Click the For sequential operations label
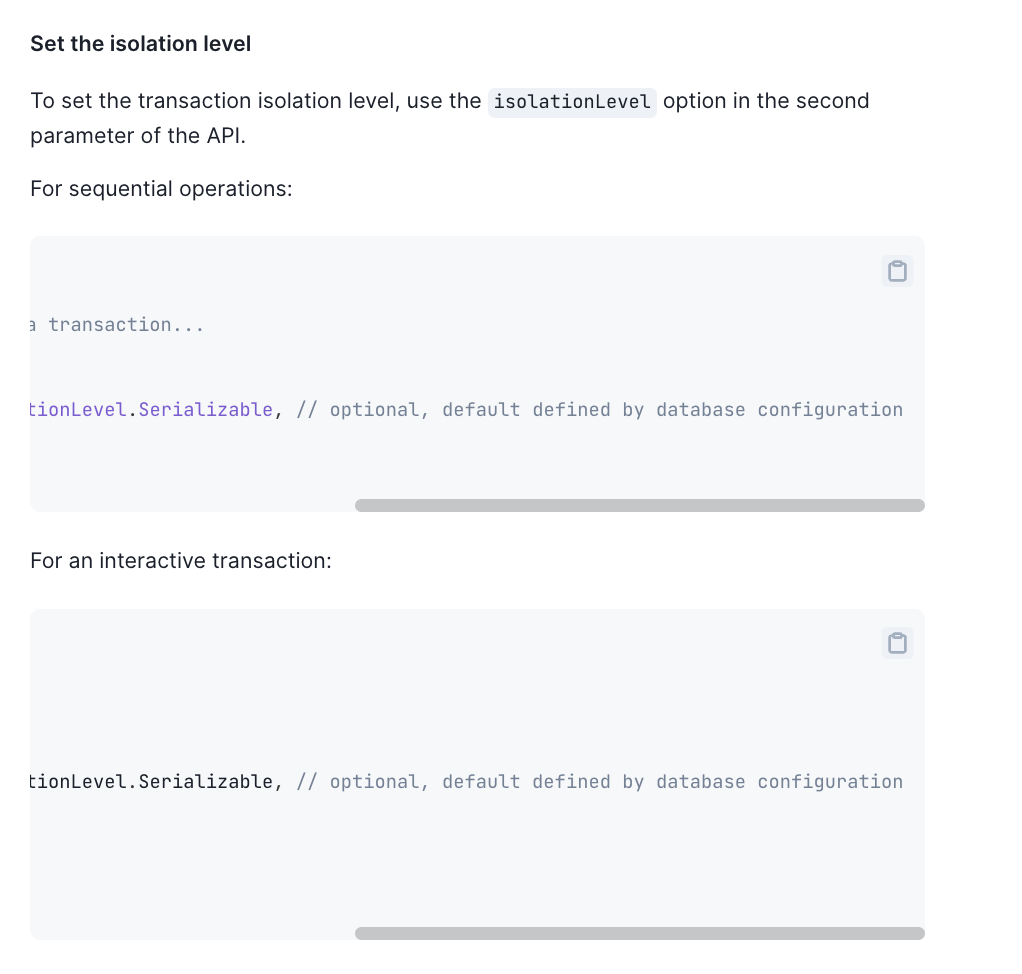The image size is (1022, 974). tap(161, 188)
